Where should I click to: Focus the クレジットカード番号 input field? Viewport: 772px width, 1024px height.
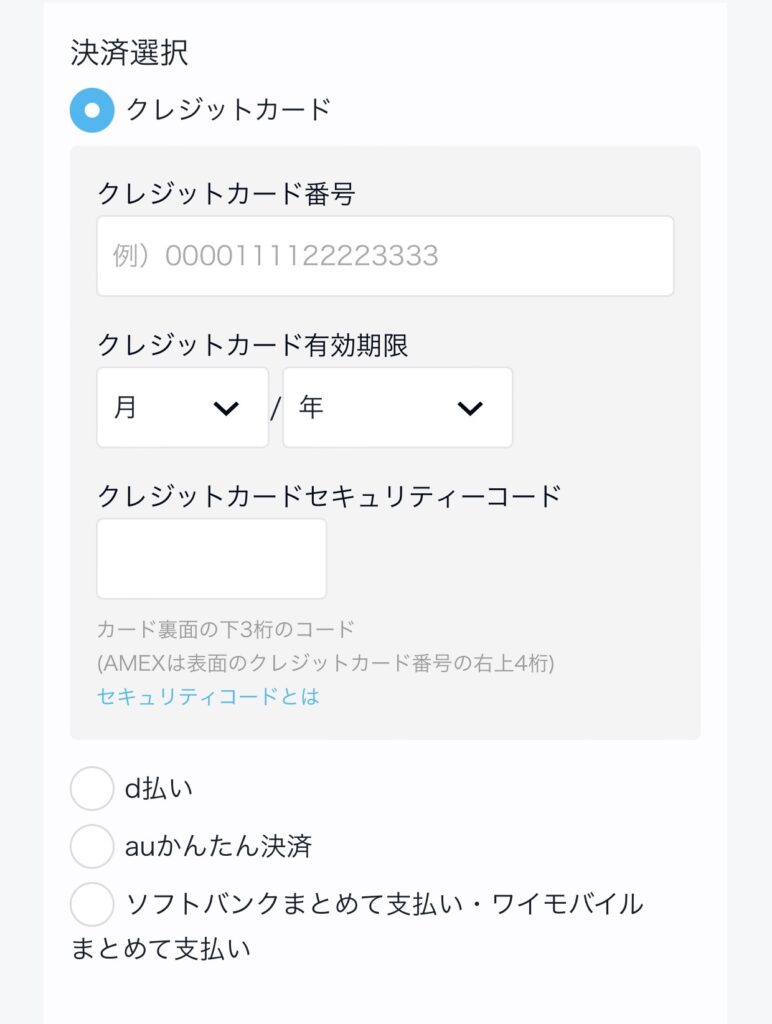coord(385,256)
